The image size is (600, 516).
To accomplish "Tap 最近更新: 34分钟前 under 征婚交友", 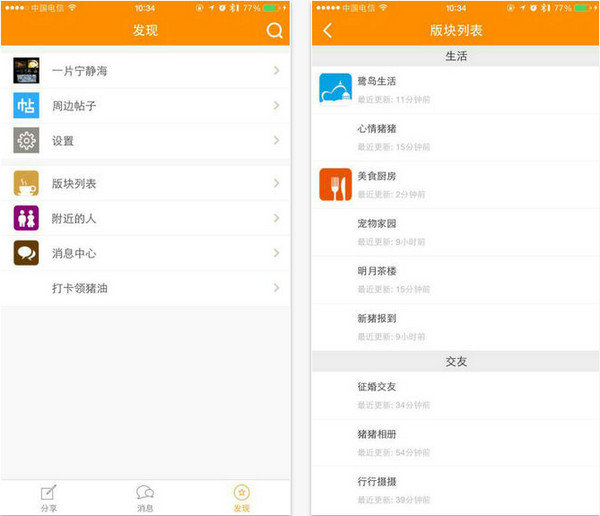I will (394, 405).
